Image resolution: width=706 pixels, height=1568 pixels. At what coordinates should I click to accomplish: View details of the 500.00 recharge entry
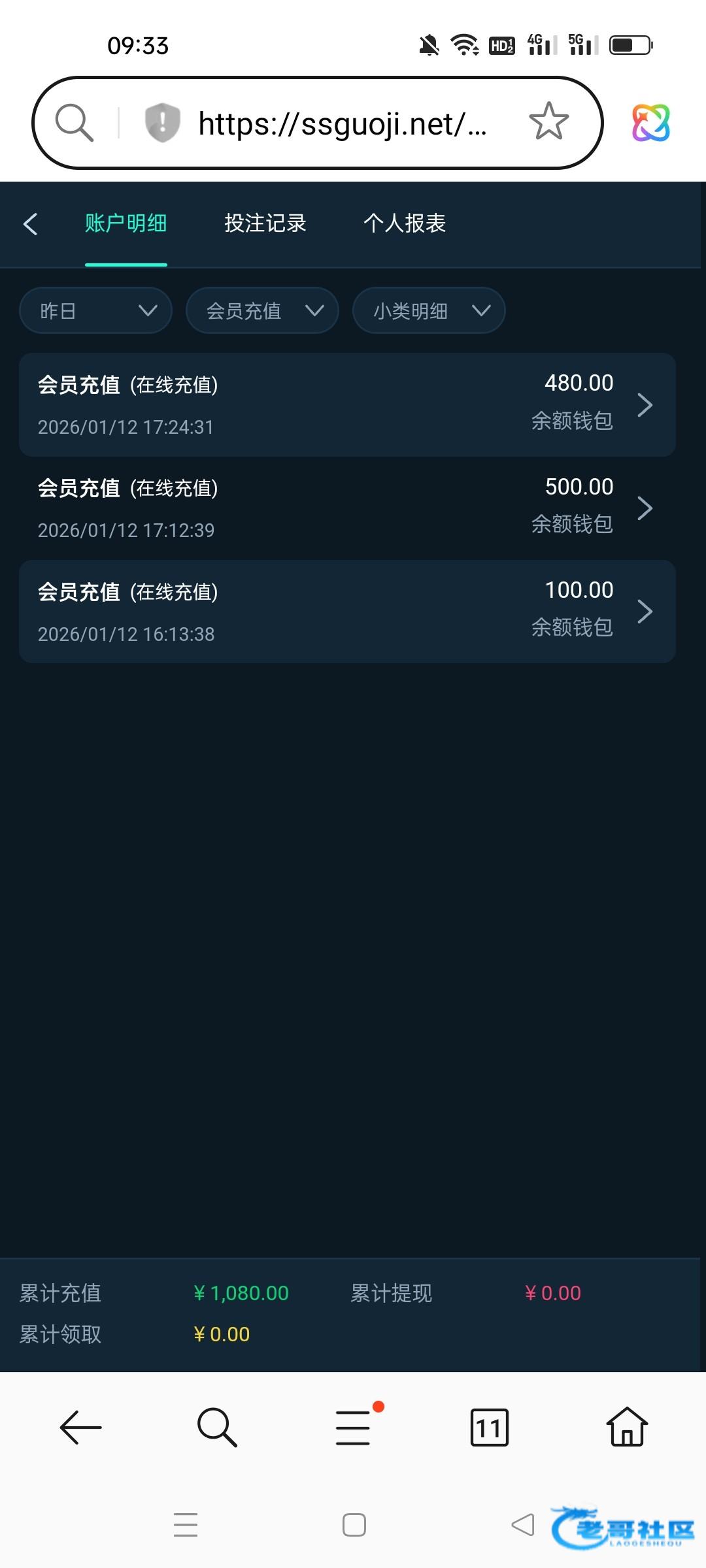pyautogui.click(x=346, y=508)
